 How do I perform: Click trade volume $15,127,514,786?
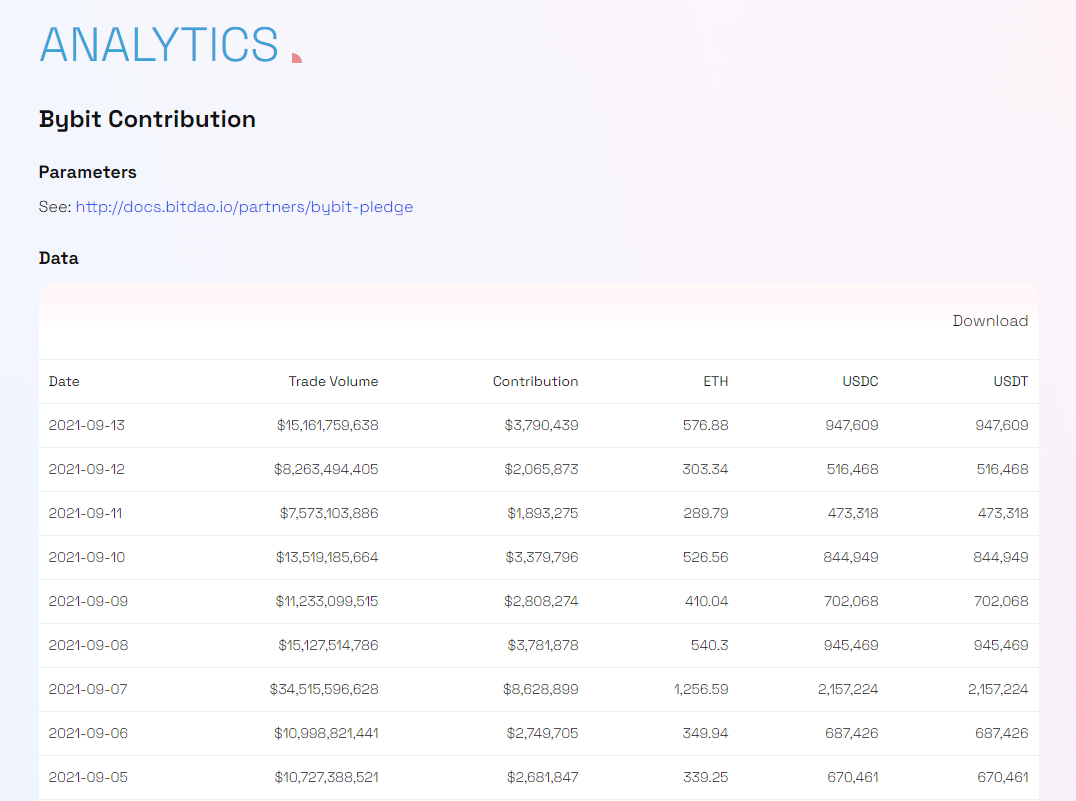pyautogui.click(x=328, y=645)
